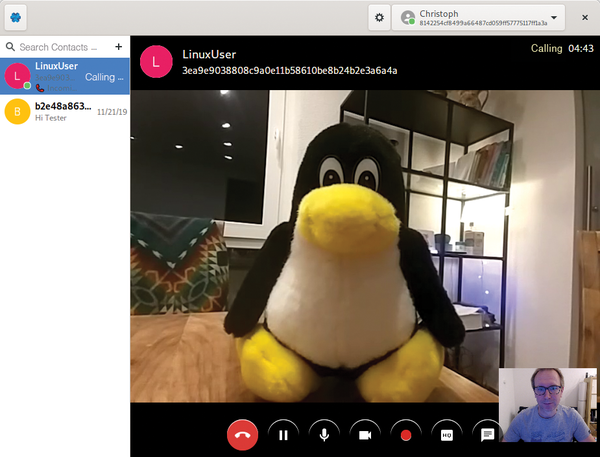
Task: Turn off the video camera
Action: coord(365,435)
